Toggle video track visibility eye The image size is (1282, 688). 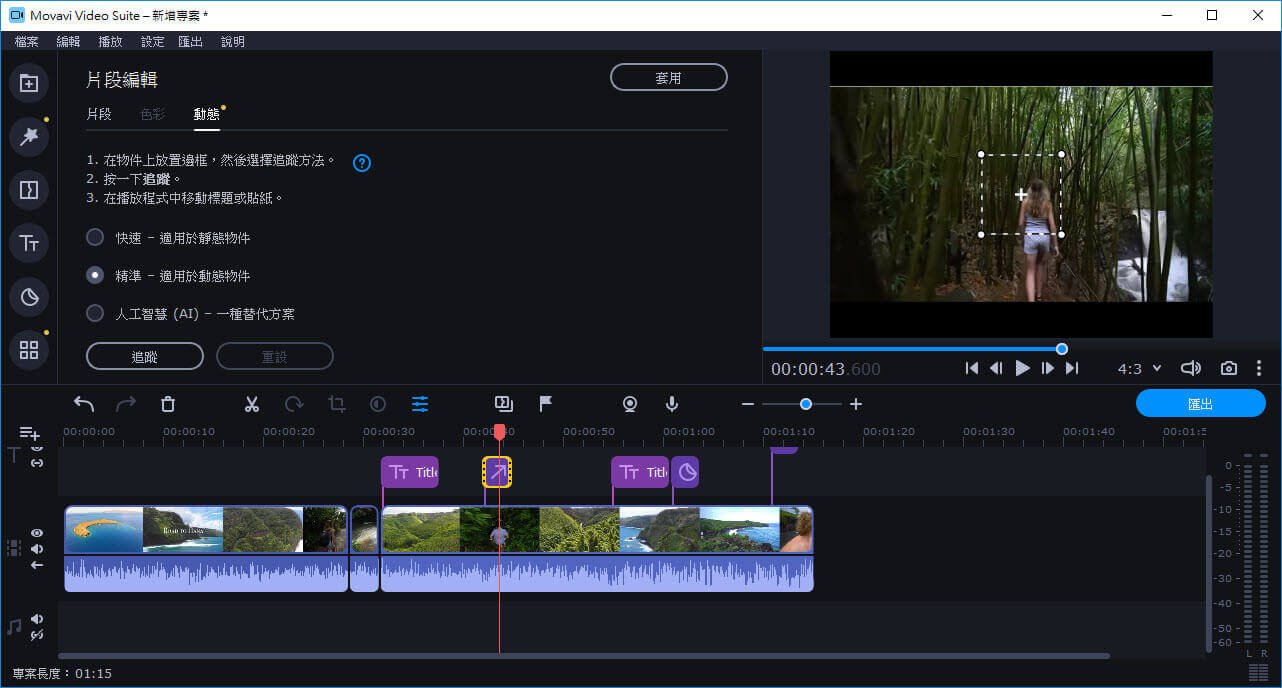37,533
